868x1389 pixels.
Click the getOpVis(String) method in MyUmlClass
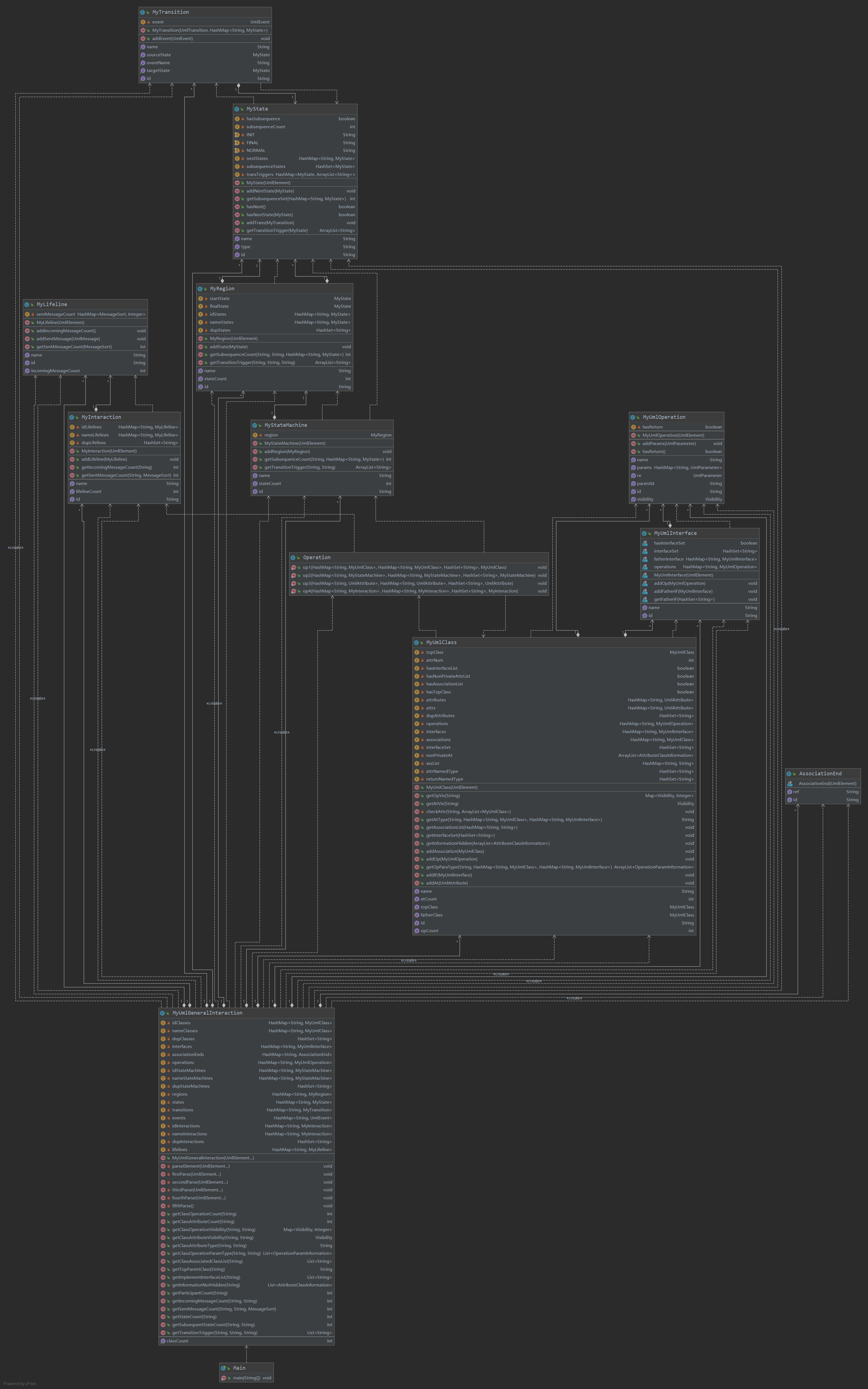[x=443, y=795]
